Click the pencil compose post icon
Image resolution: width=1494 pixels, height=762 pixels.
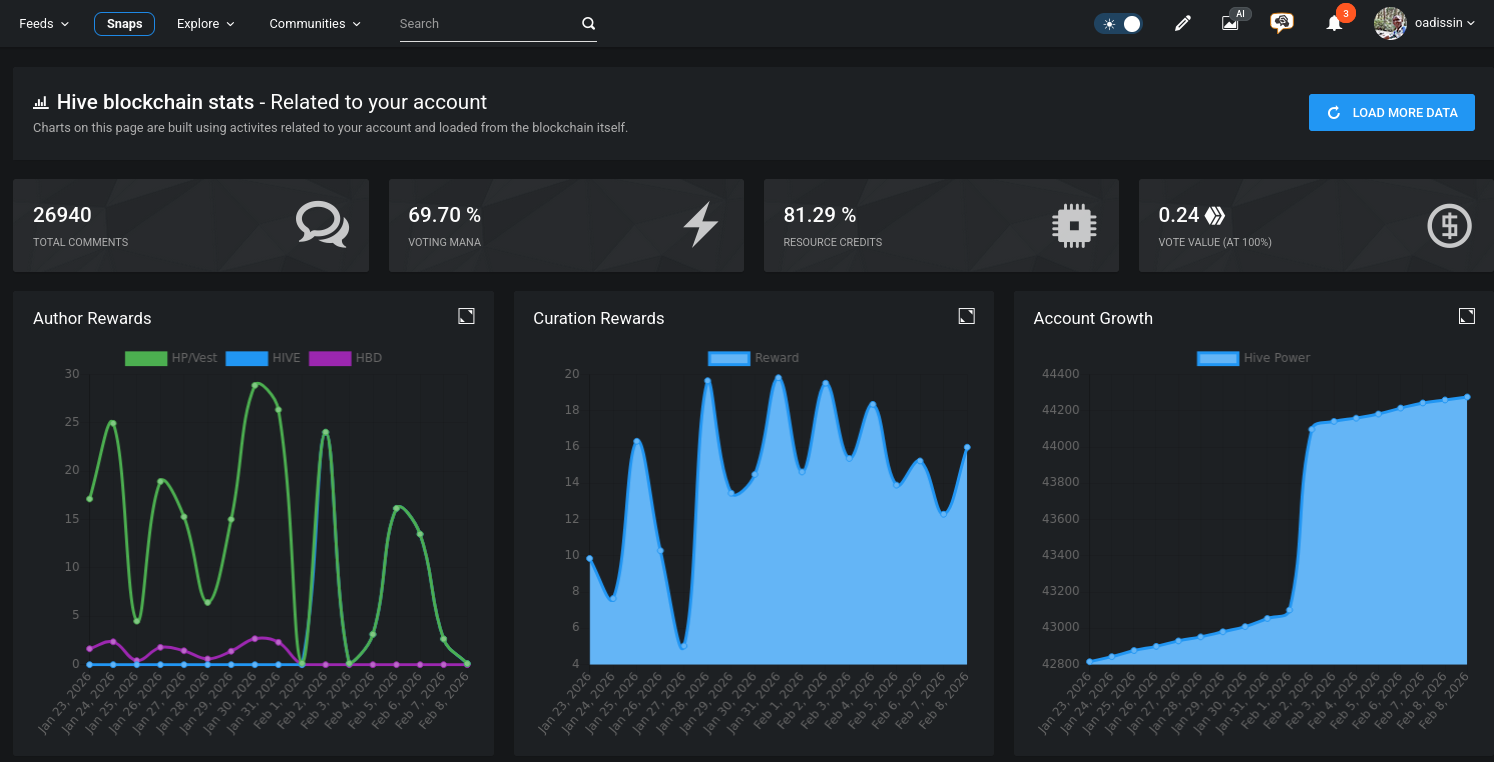coord(1183,24)
